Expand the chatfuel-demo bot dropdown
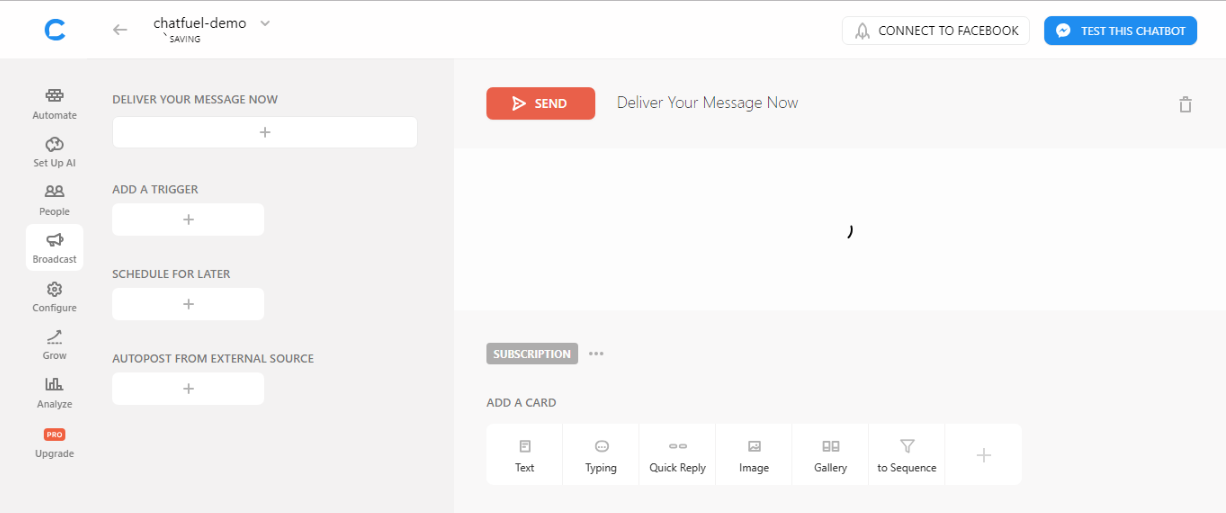This screenshot has width=1226, height=513. point(265,24)
